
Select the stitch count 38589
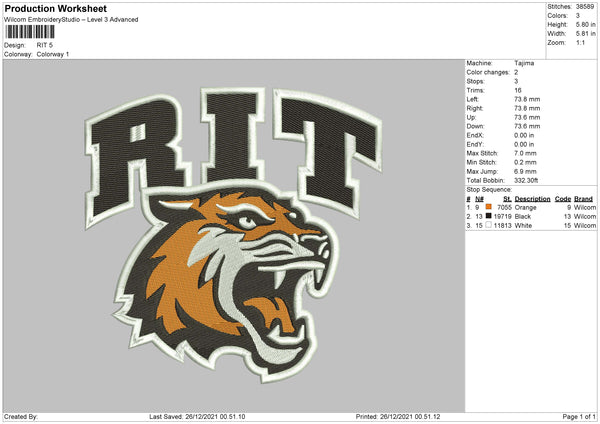point(585,7)
